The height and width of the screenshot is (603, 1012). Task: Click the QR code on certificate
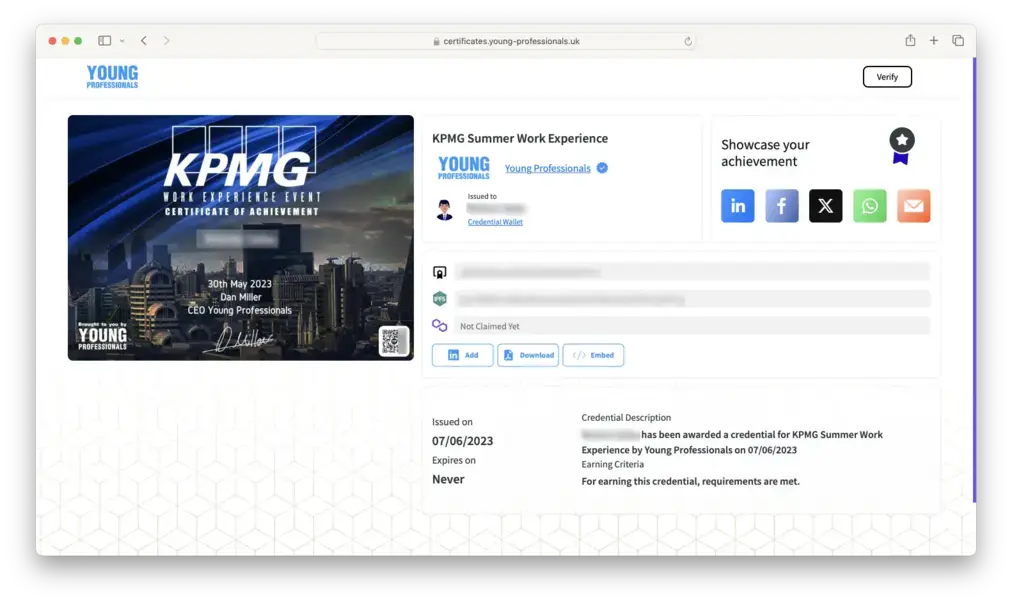(x=393, y=341)
